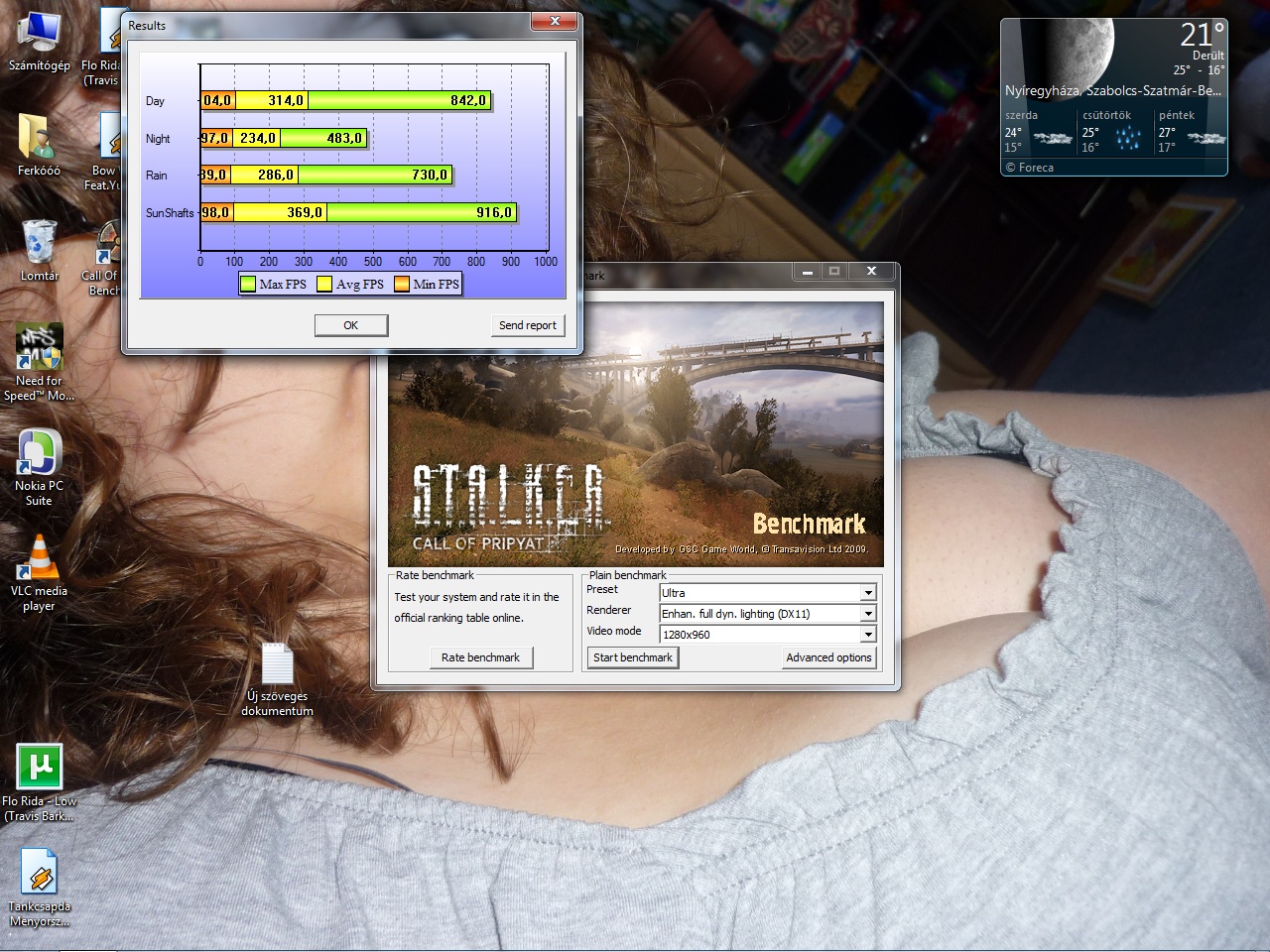This screenshot has width=1270, height=952.
Task: Click the weather gadget current temperature 21°
Action: tap(1202, 36)
